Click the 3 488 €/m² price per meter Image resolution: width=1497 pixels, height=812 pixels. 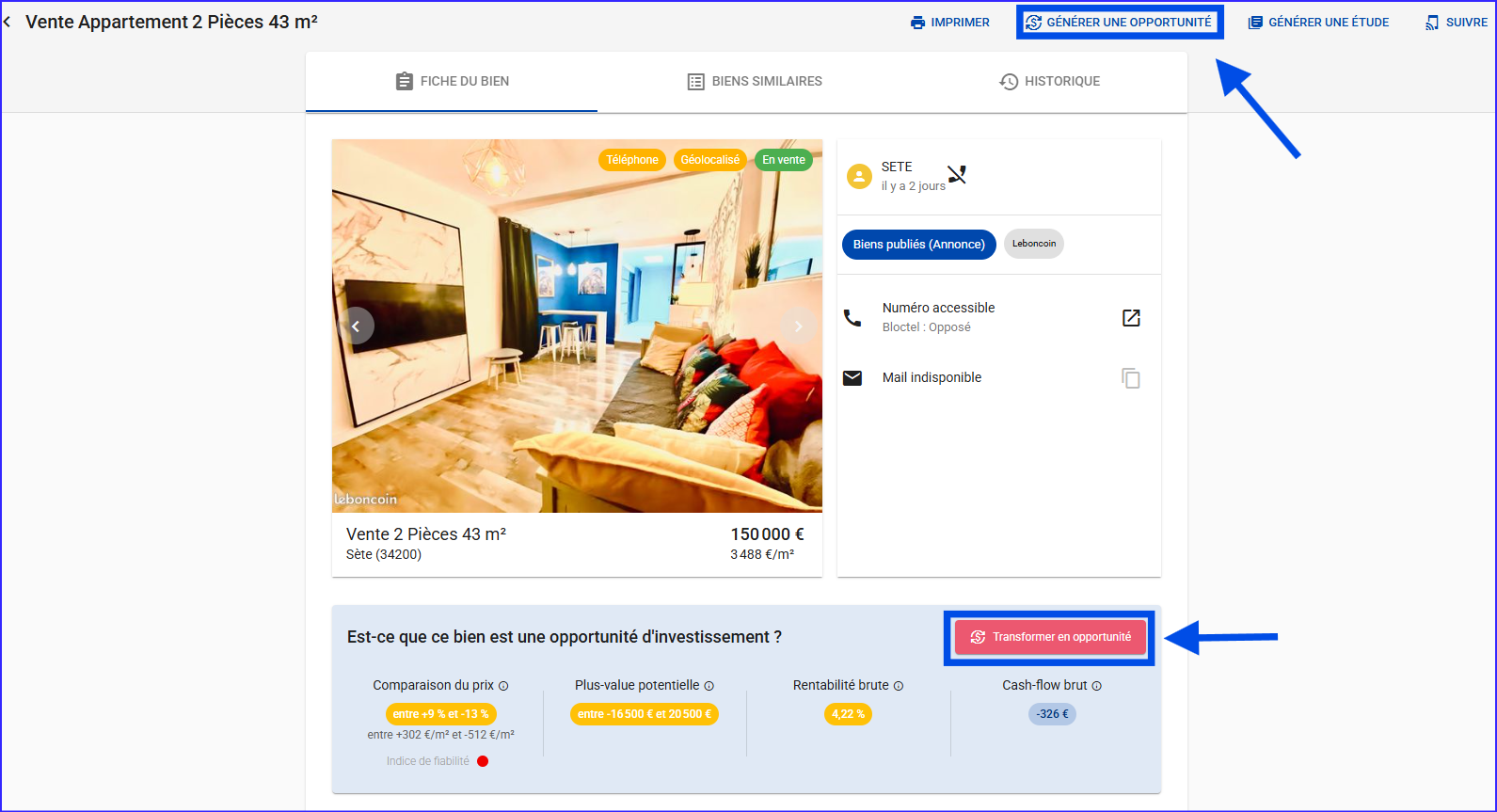pos(762,555)
